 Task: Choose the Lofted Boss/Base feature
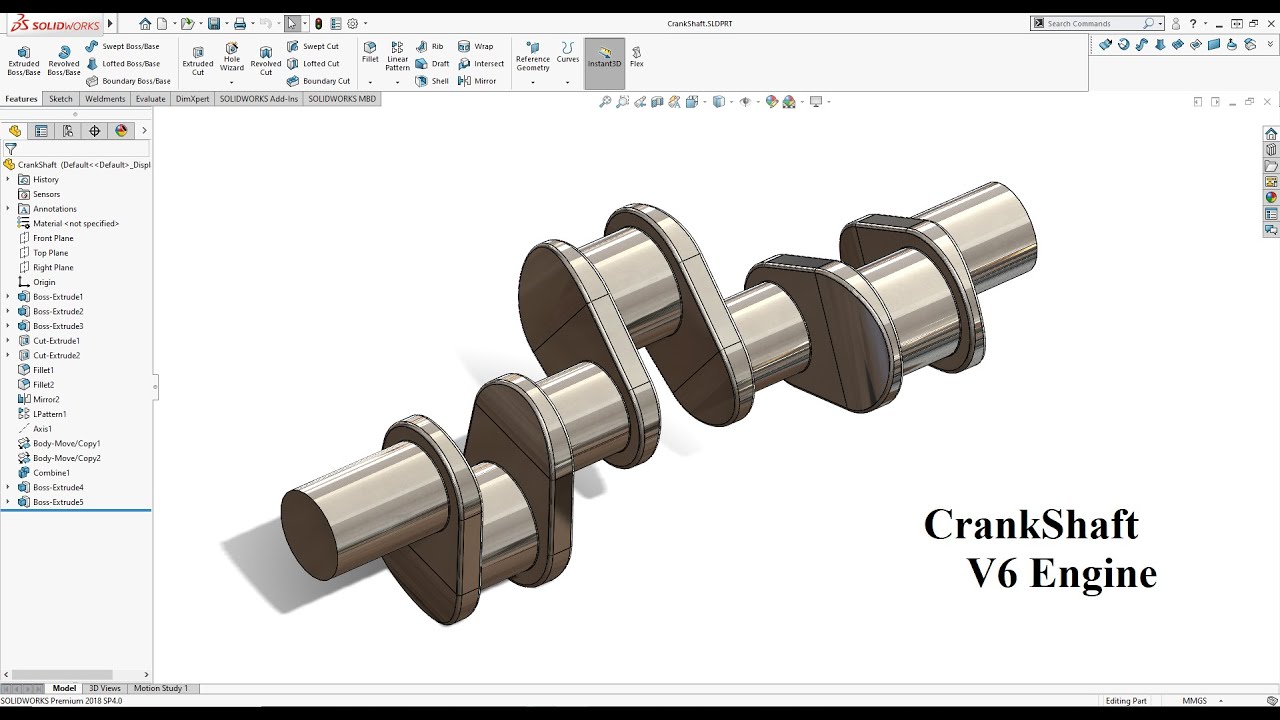click(123, 63)
